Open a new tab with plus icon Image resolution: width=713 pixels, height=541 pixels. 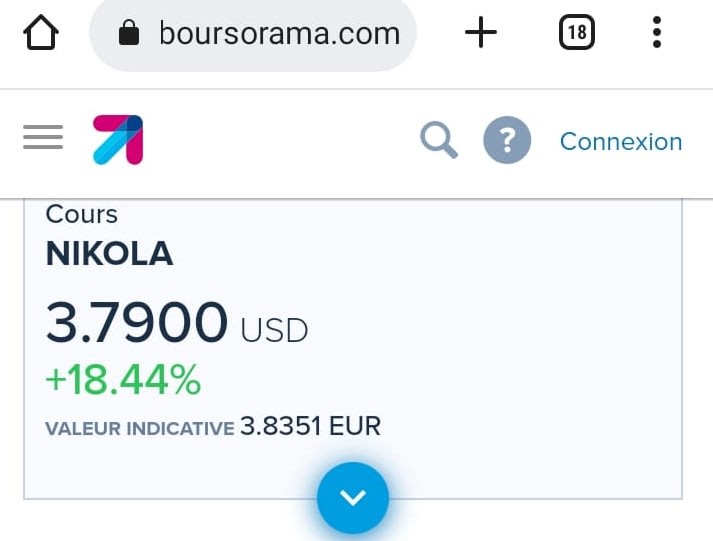481,33
